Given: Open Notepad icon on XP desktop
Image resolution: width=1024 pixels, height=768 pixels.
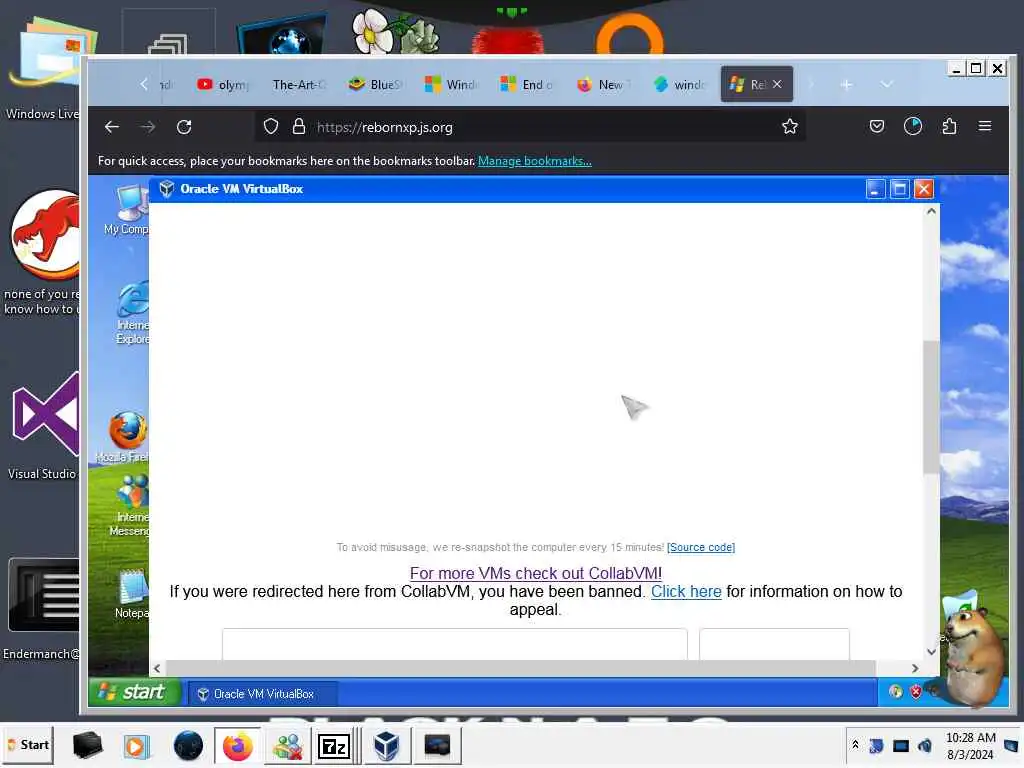Looking at the screenshot, I should (132, 593).
